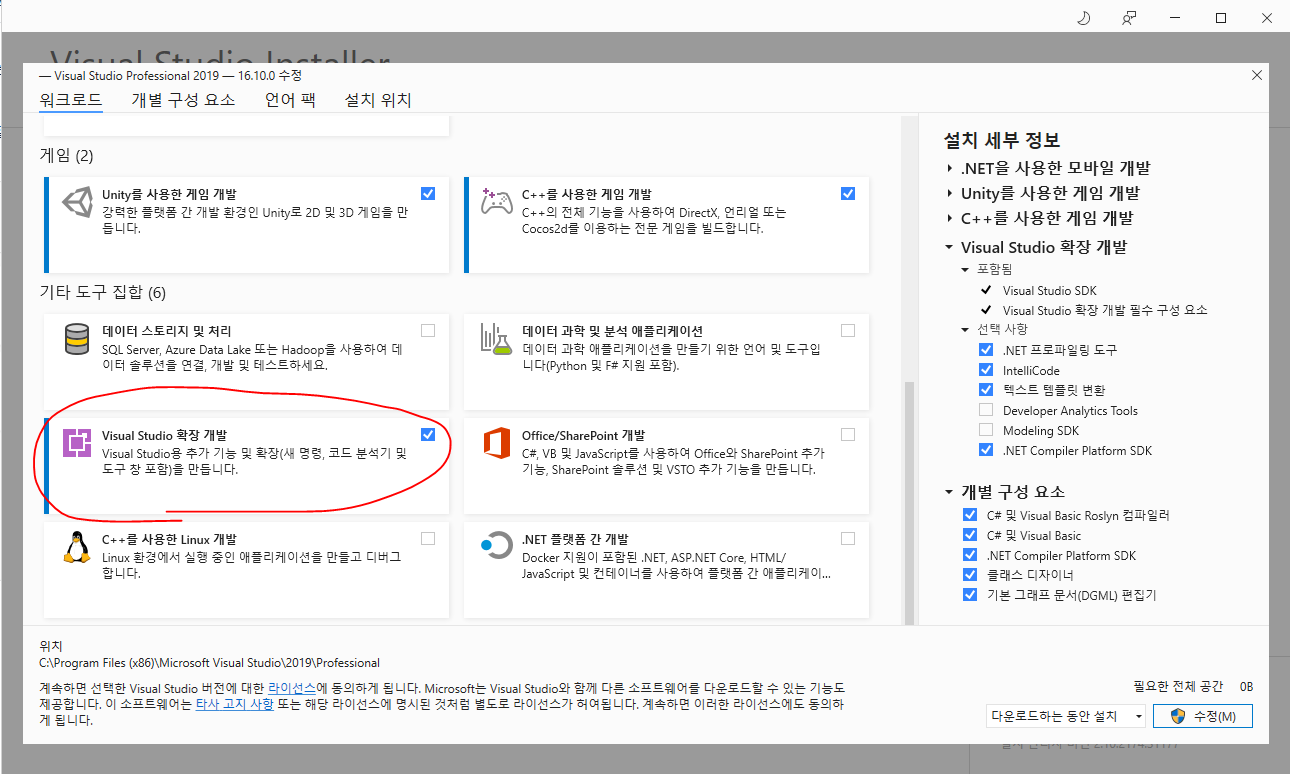Click the .NET cross-platform workload icon
The width and height of the screenshot is (1290, 774).
click(497, 546)
